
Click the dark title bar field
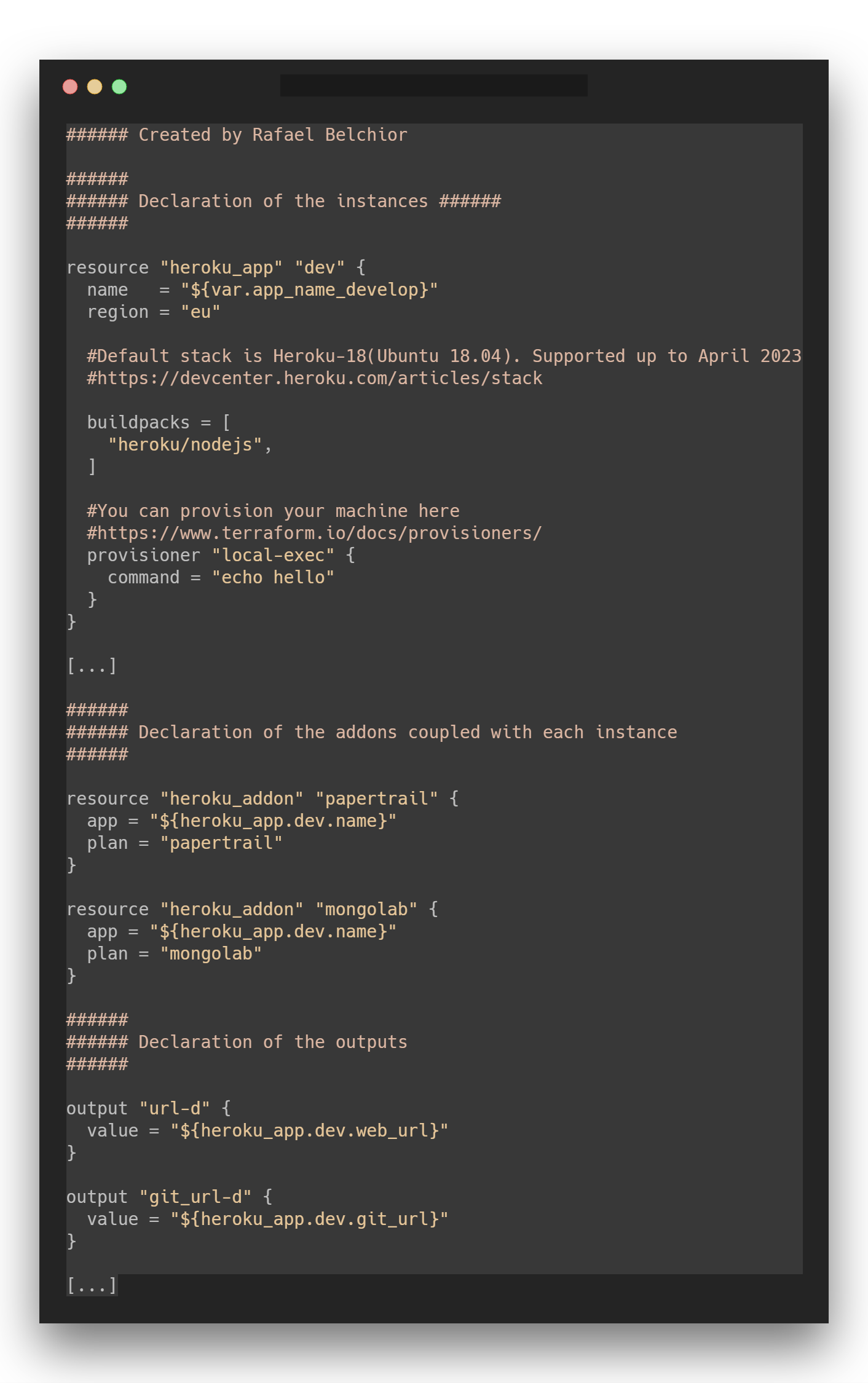[x=433, y=85]
